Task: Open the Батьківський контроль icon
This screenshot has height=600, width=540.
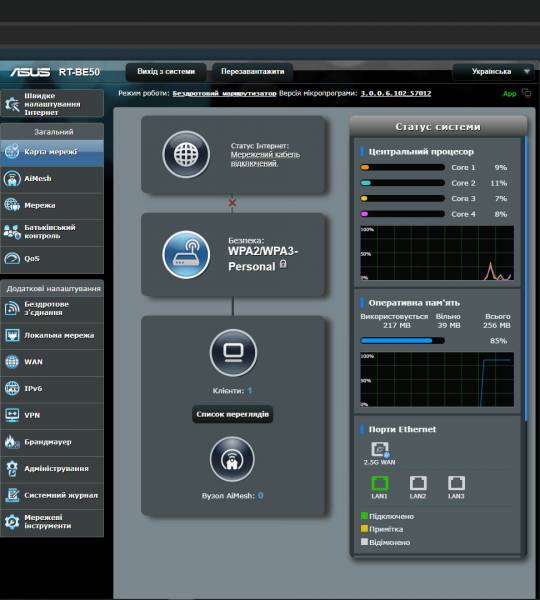Action: [x=12, y=232]
